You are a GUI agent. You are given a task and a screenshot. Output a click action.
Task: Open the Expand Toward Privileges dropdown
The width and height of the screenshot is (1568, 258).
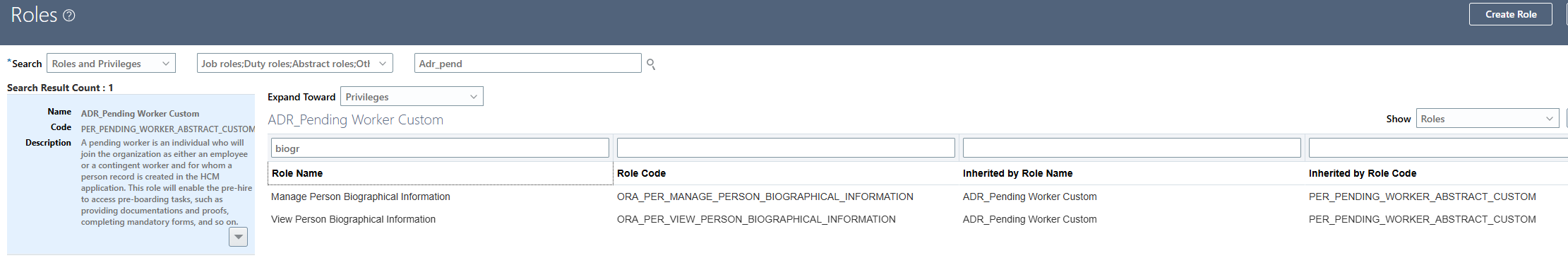point(412,97)
